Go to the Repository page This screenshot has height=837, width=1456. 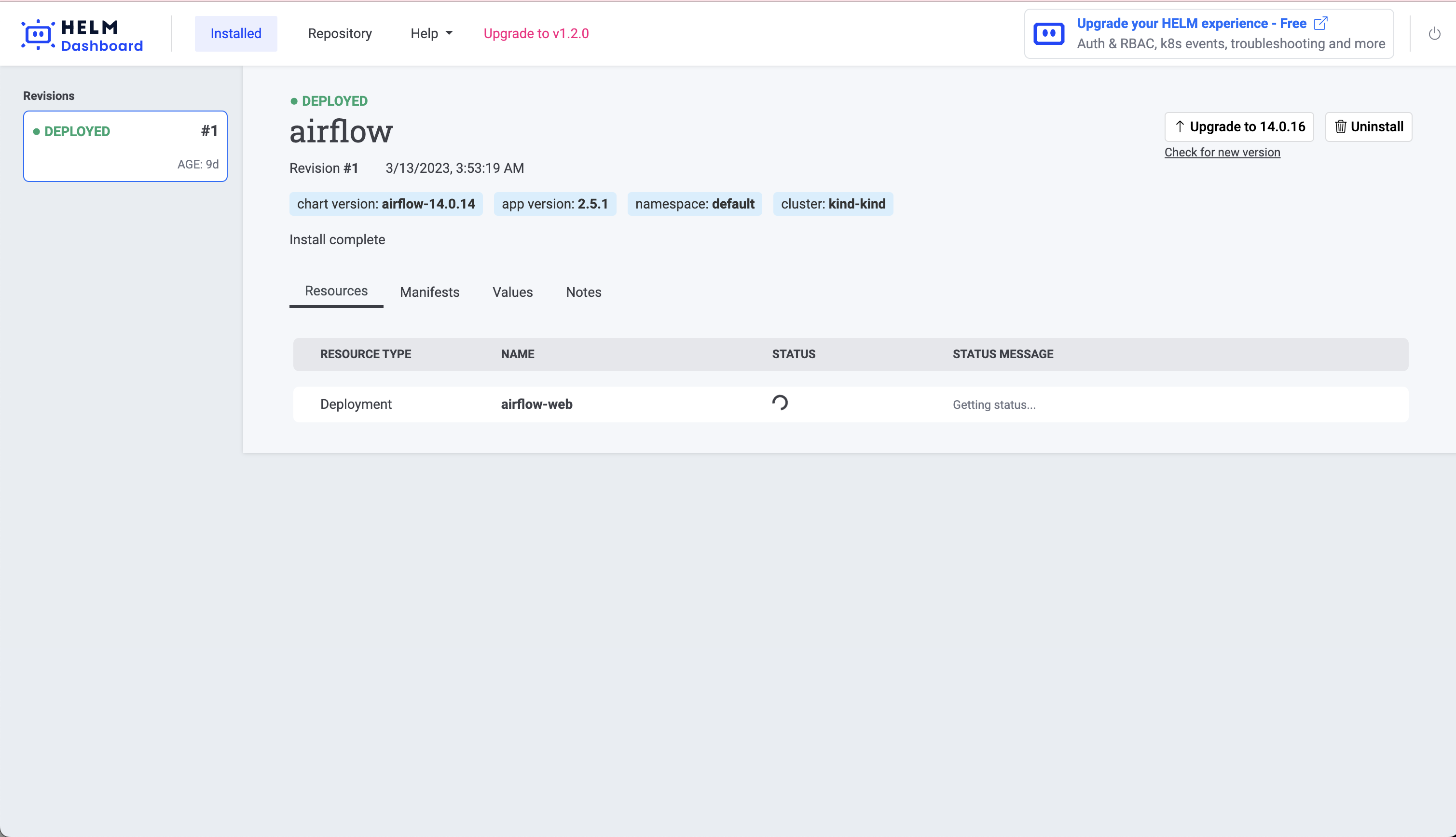click(340, 33)
